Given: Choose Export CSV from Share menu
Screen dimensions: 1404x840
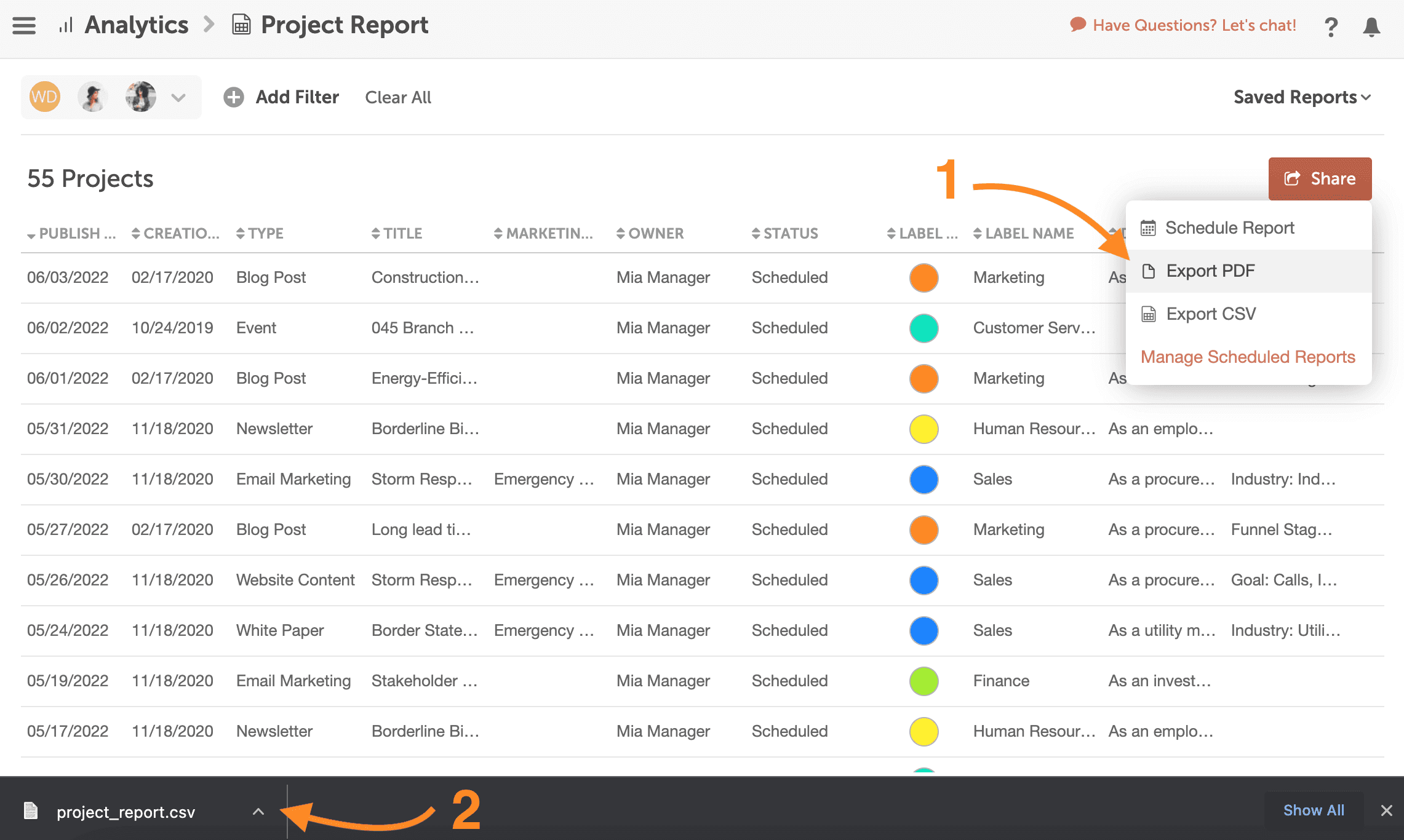Looking at the screenshot, I should point(1249,314).
